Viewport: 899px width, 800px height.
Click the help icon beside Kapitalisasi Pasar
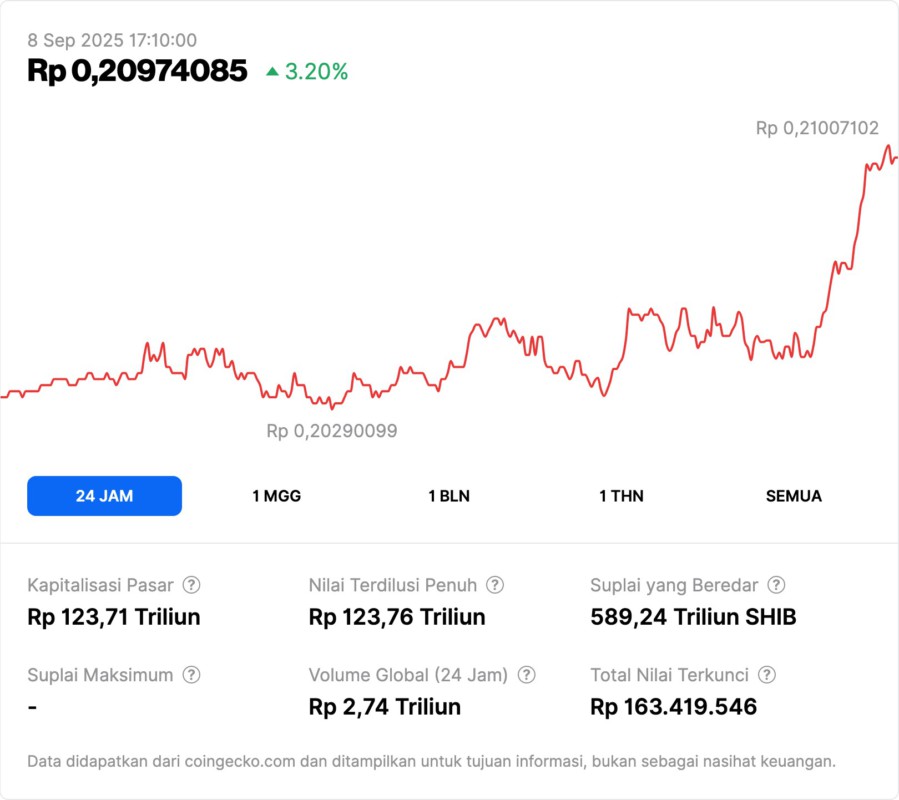pyautogui.click(x=191, y=585)
